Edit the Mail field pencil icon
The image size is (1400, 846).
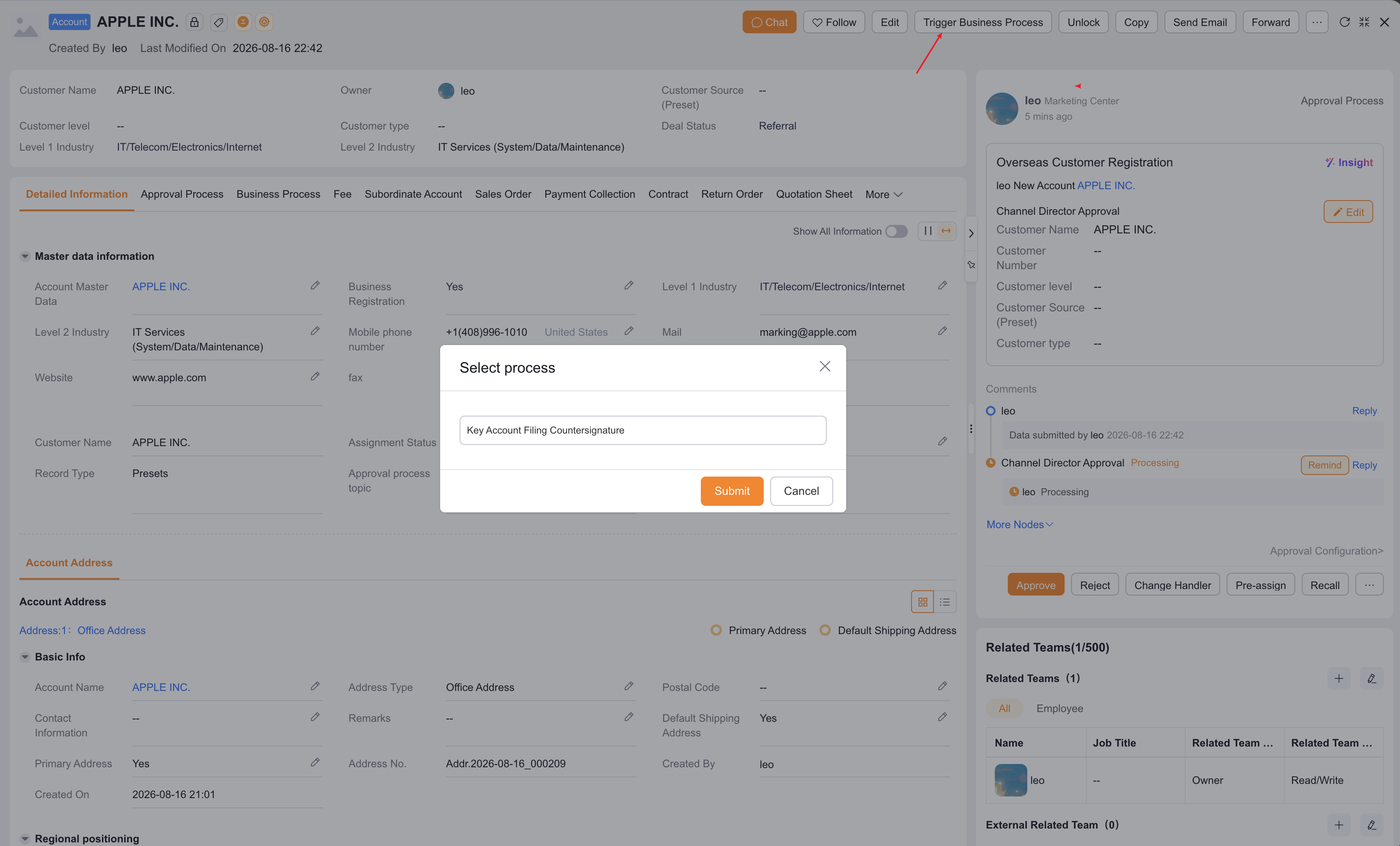(x=942, y=331)
